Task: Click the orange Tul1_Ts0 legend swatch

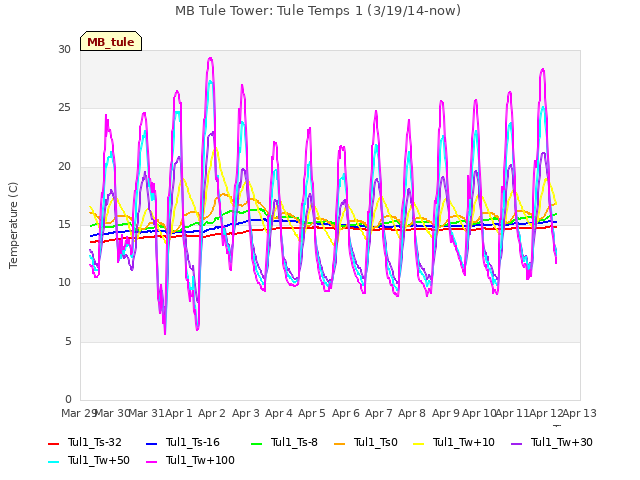Action: click(x=340, y=443)
